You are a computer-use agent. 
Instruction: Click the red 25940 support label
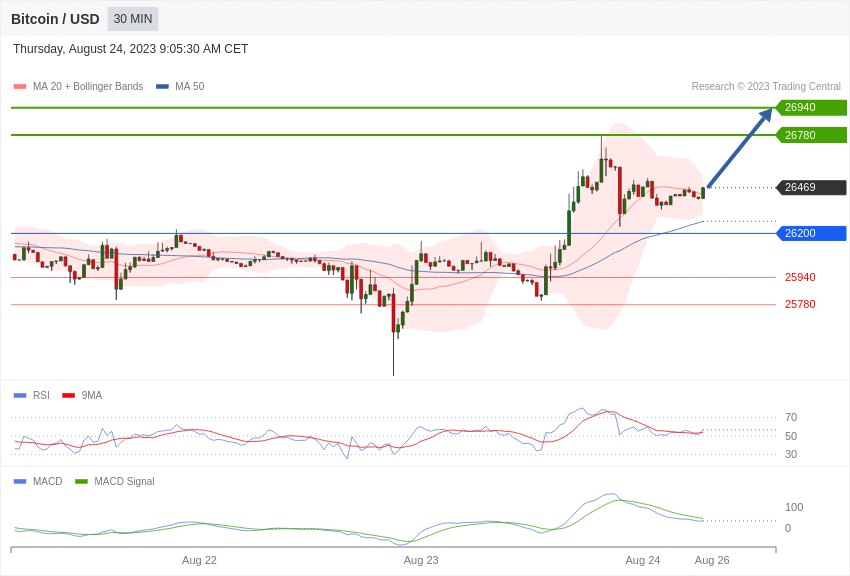tap(800, 277)
